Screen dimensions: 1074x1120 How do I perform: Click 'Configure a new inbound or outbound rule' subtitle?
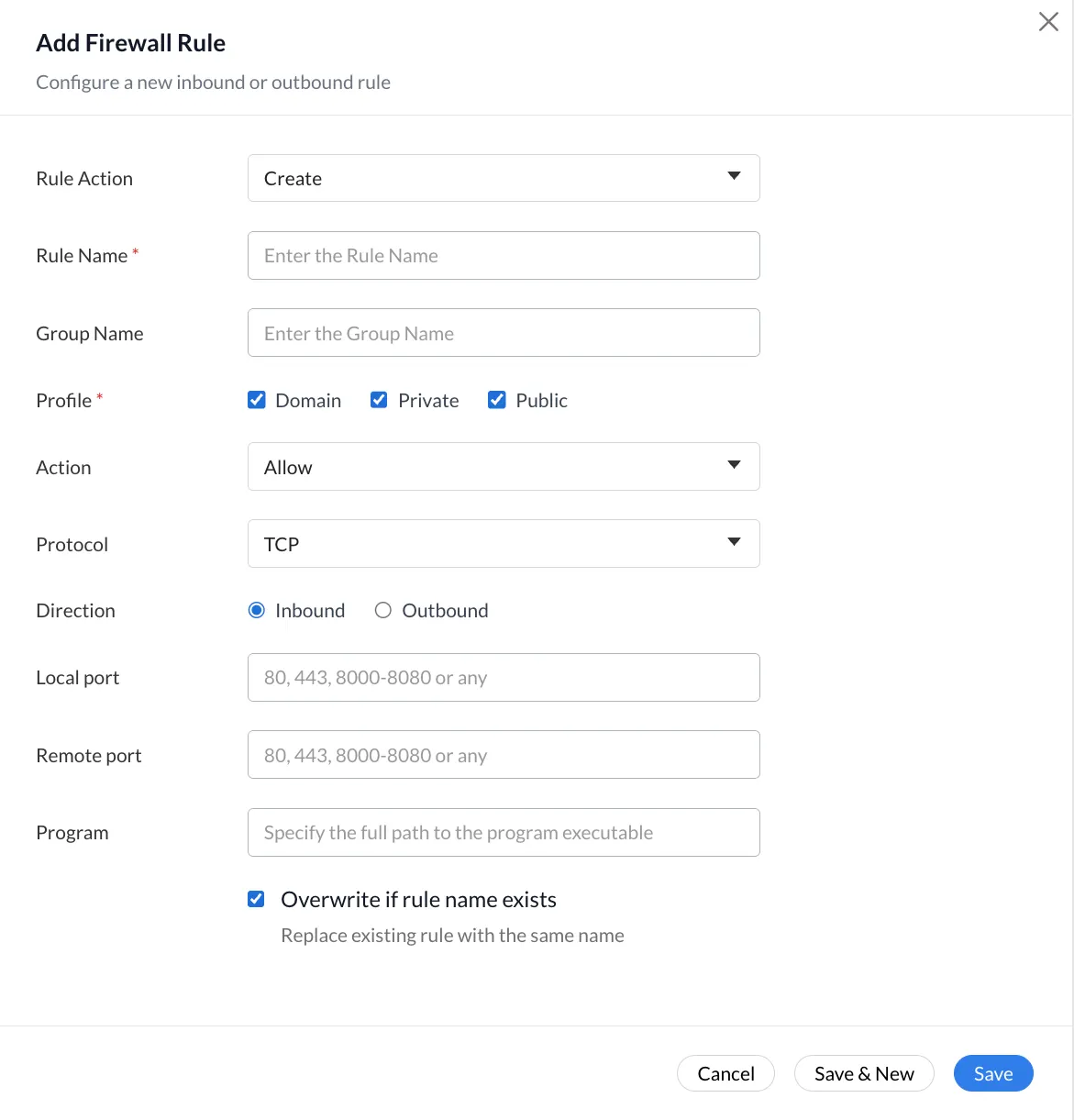[x=213, y=83]
